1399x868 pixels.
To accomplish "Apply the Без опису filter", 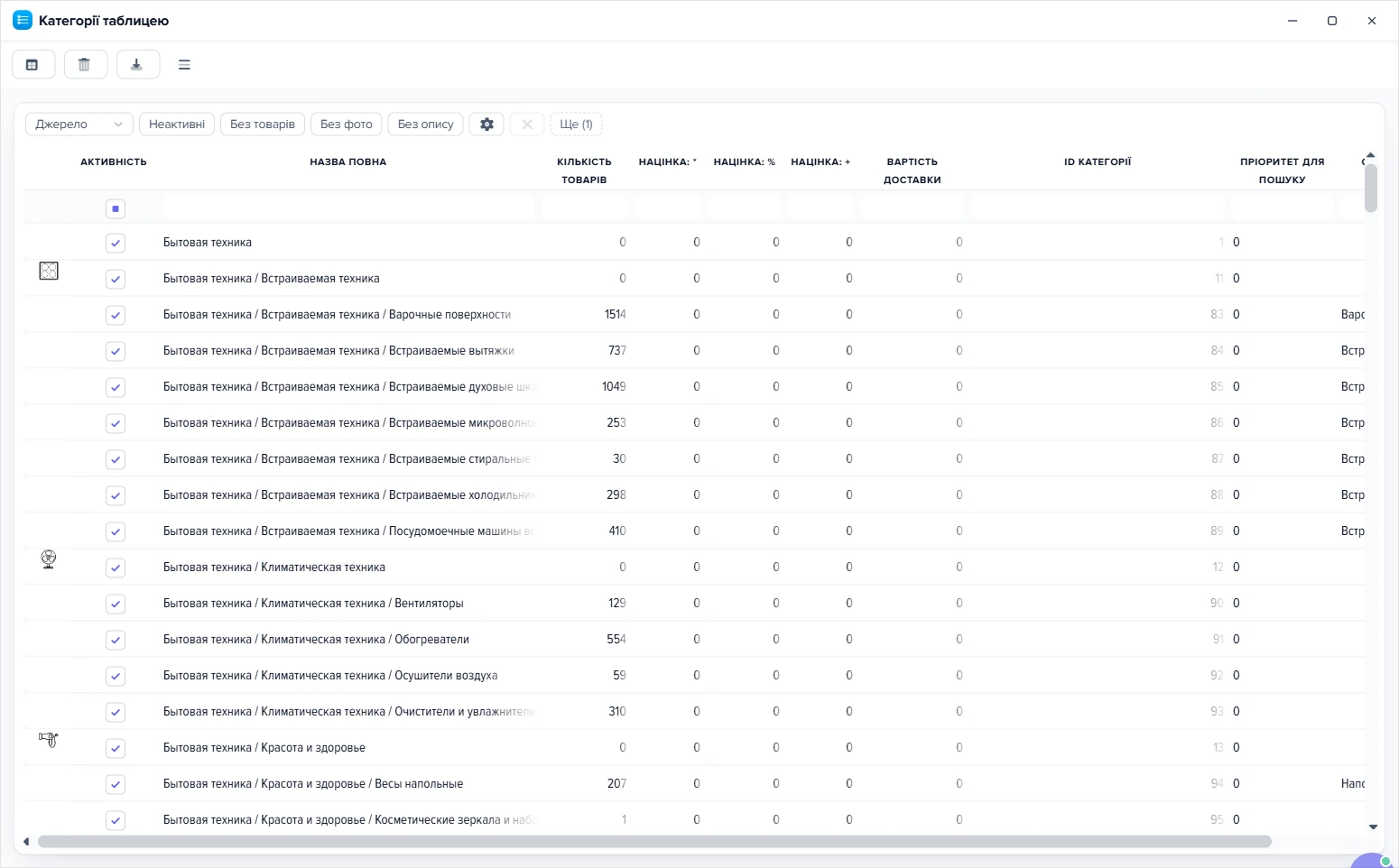I will 426,125.
